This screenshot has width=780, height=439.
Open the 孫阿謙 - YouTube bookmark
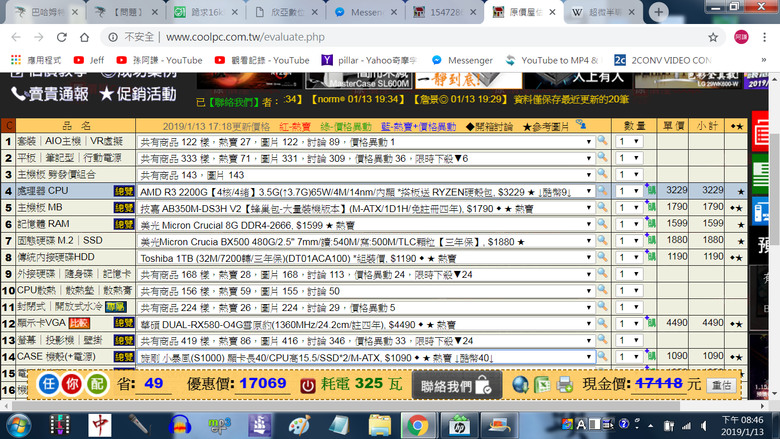point(159,60)
